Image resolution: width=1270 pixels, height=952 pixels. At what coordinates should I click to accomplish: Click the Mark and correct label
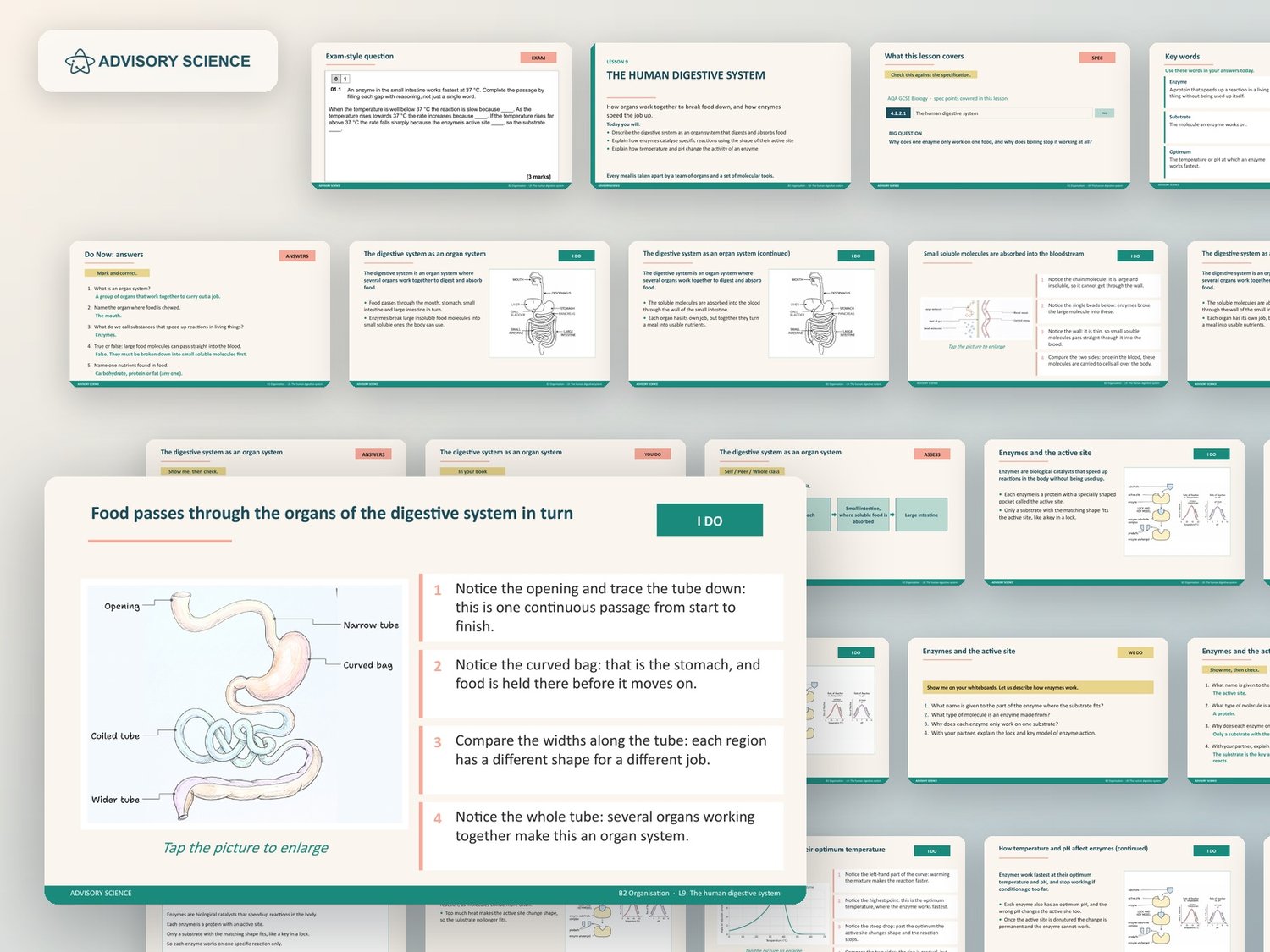[117, 273]
